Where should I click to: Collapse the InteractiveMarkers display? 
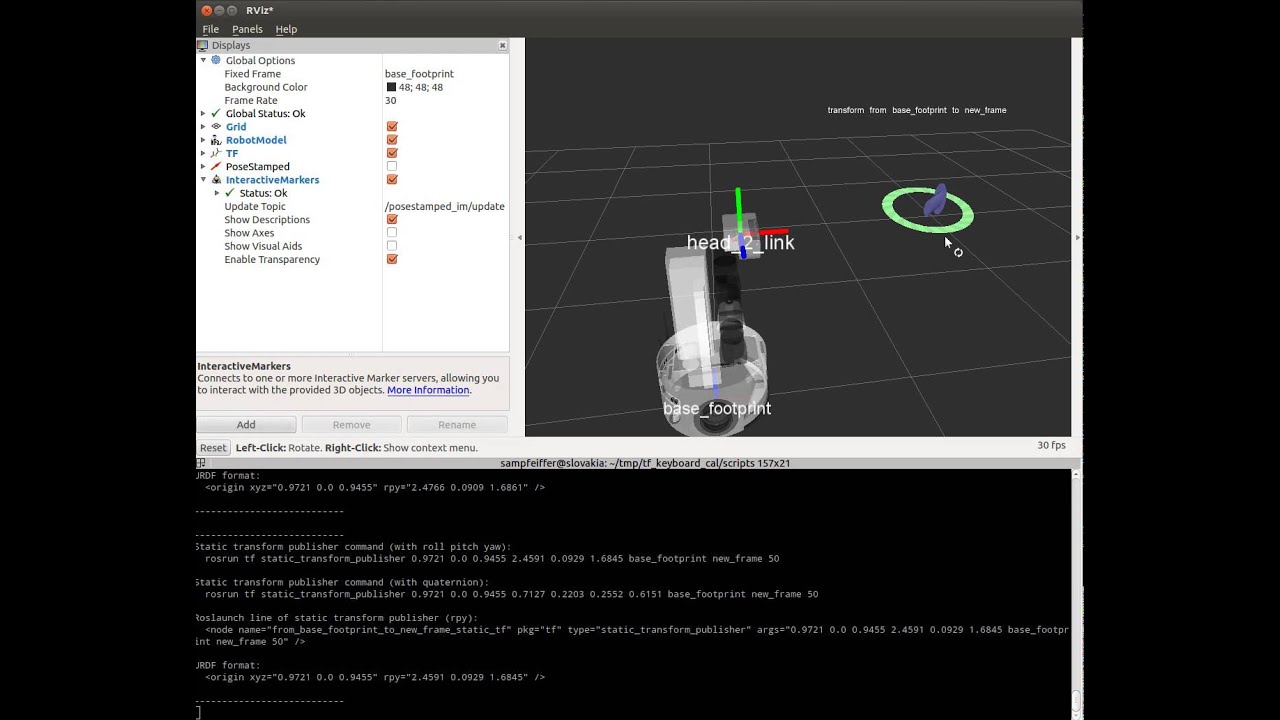point(203,180)
